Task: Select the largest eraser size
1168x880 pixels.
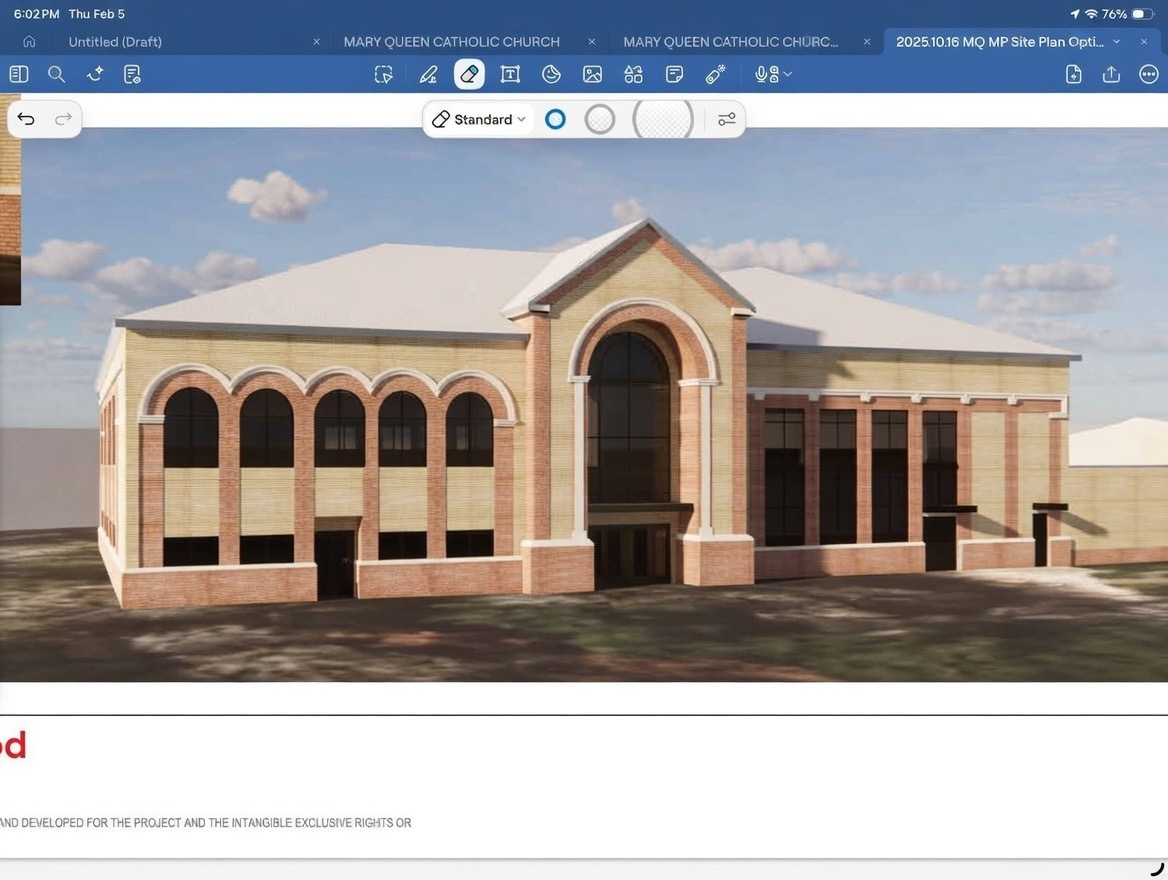Action: click(x=663, y=119)
